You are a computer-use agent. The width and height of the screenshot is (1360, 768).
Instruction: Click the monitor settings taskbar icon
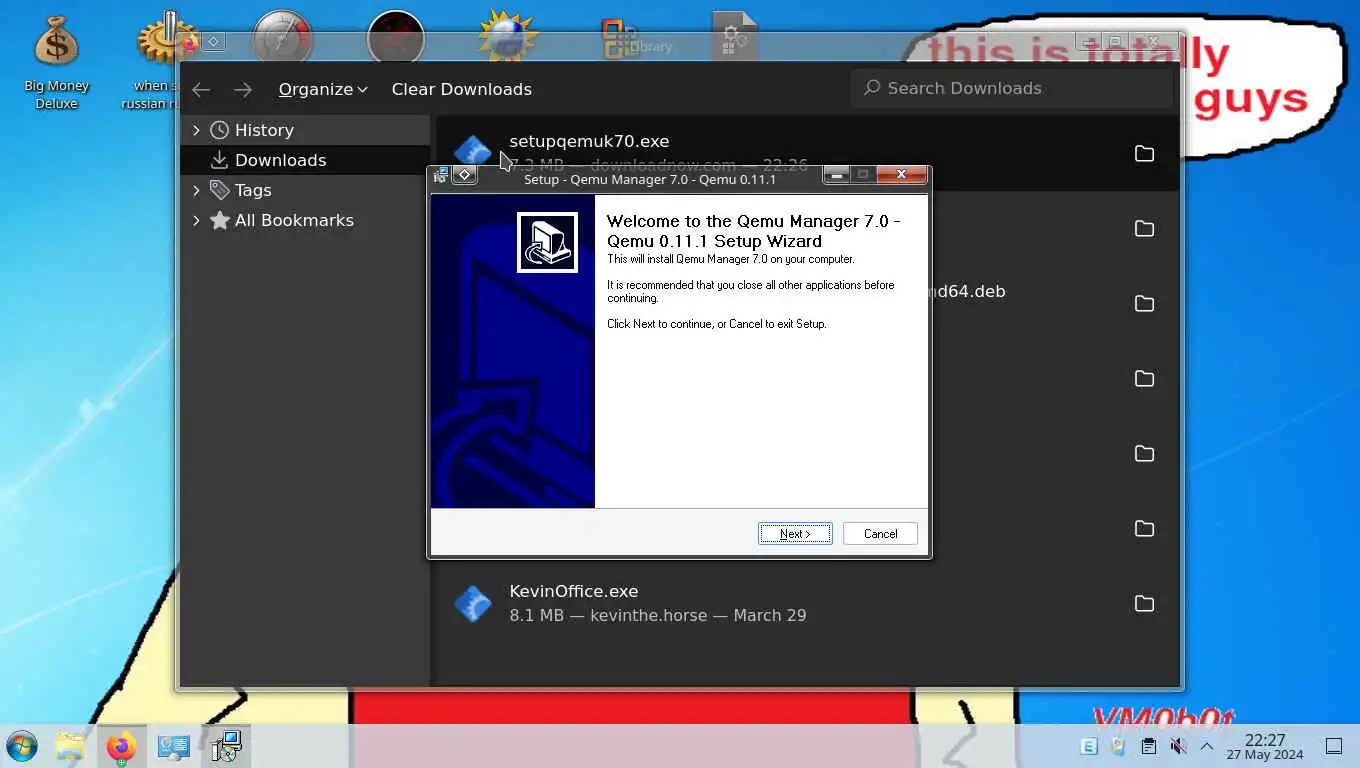(174, 746)
